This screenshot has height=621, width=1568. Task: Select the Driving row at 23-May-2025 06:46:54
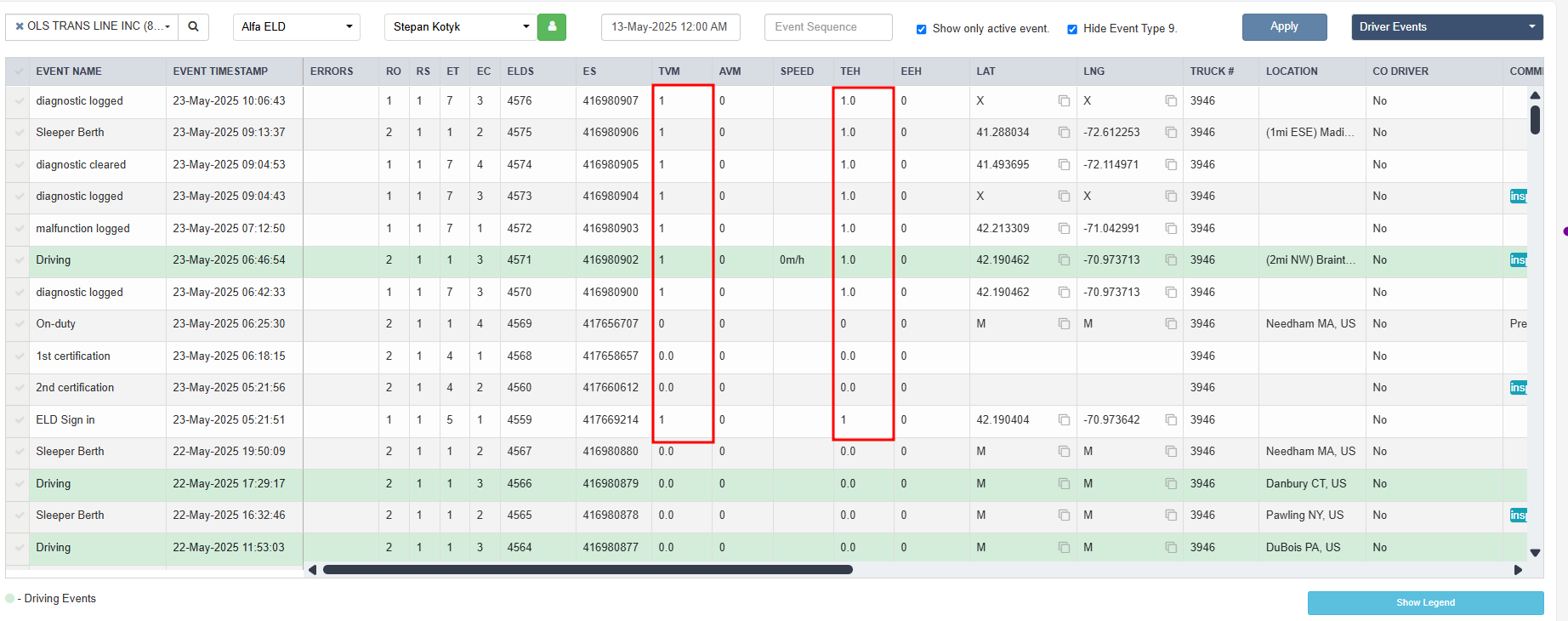[765, 260]
